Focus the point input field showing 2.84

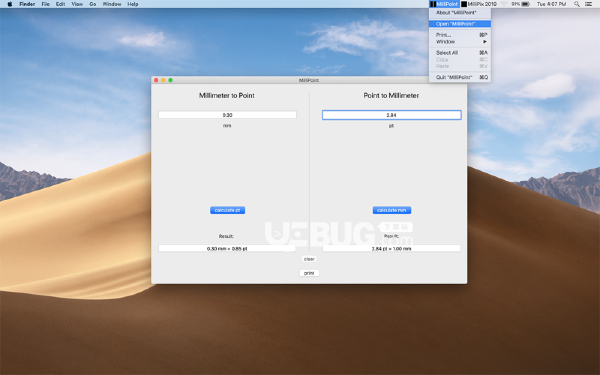391,115
